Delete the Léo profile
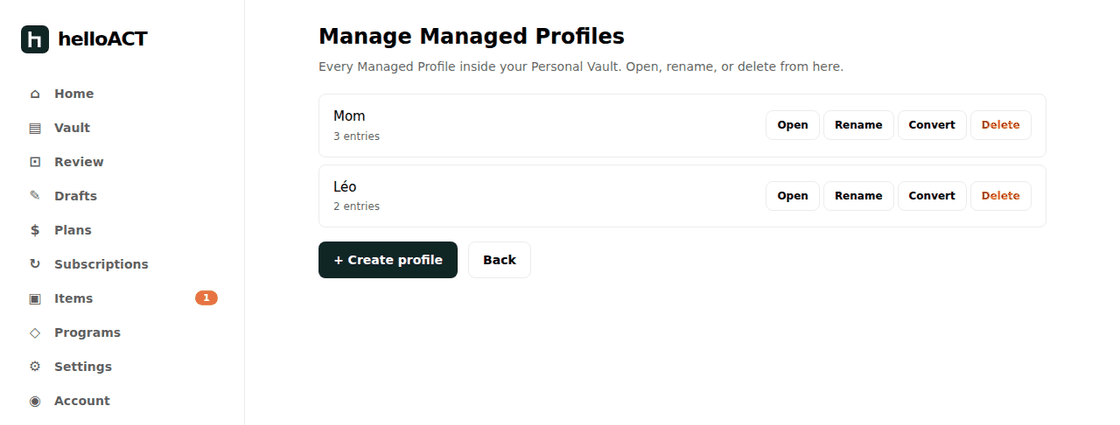Screen dimensions: 1120x425 click(x=1001, y=196)
